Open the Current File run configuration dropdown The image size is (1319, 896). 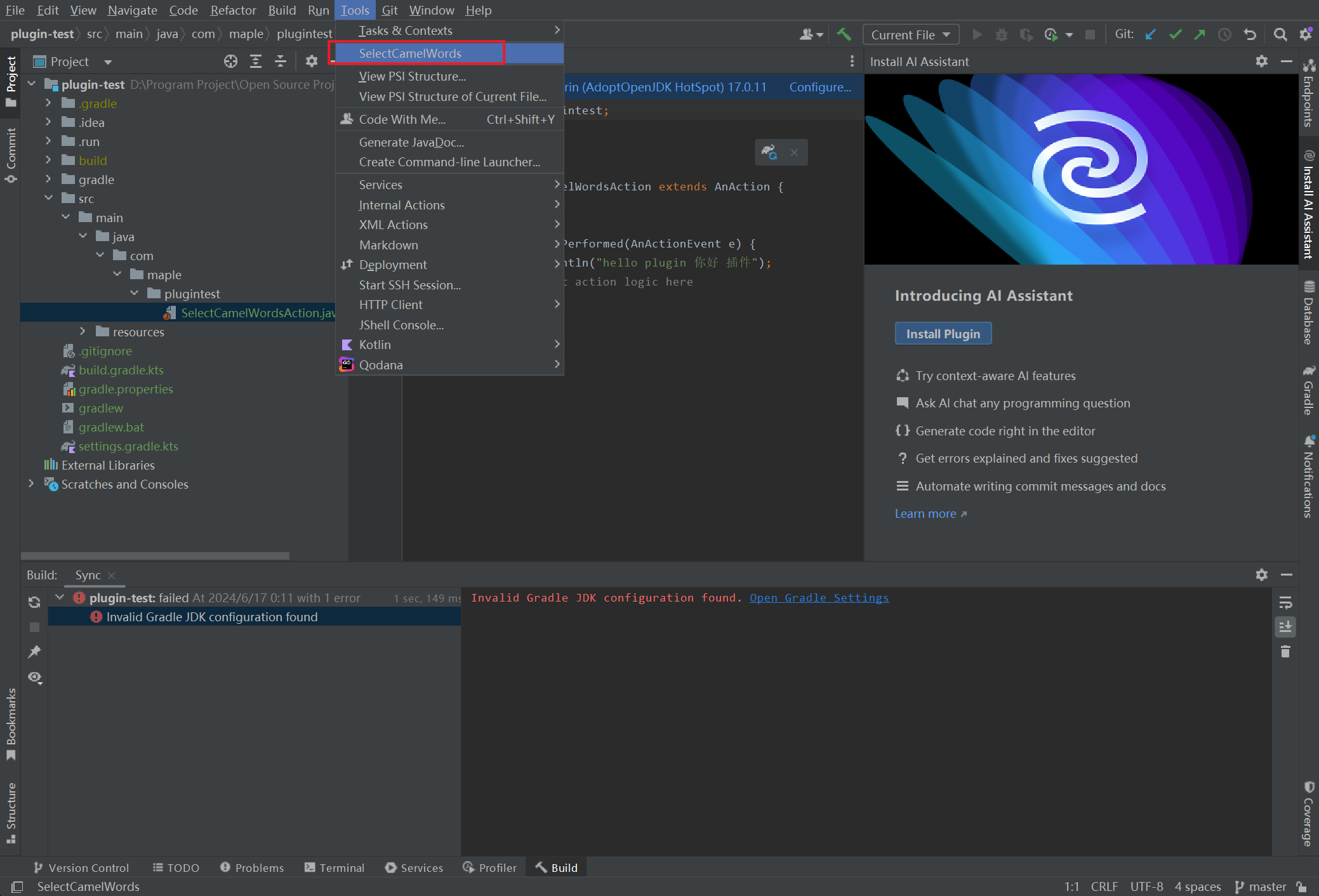(910, 35)
